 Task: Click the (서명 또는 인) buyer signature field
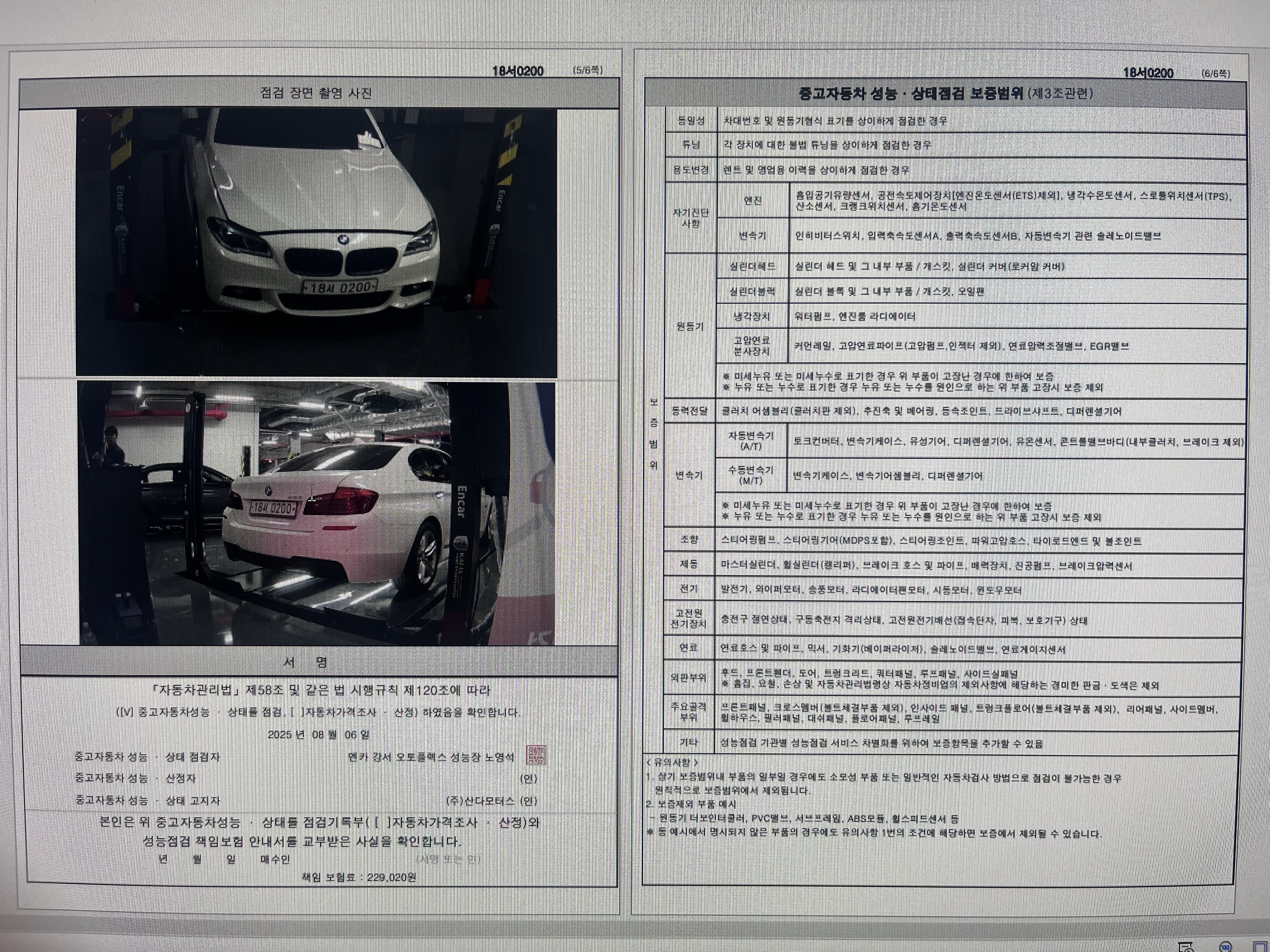point(448,859)
